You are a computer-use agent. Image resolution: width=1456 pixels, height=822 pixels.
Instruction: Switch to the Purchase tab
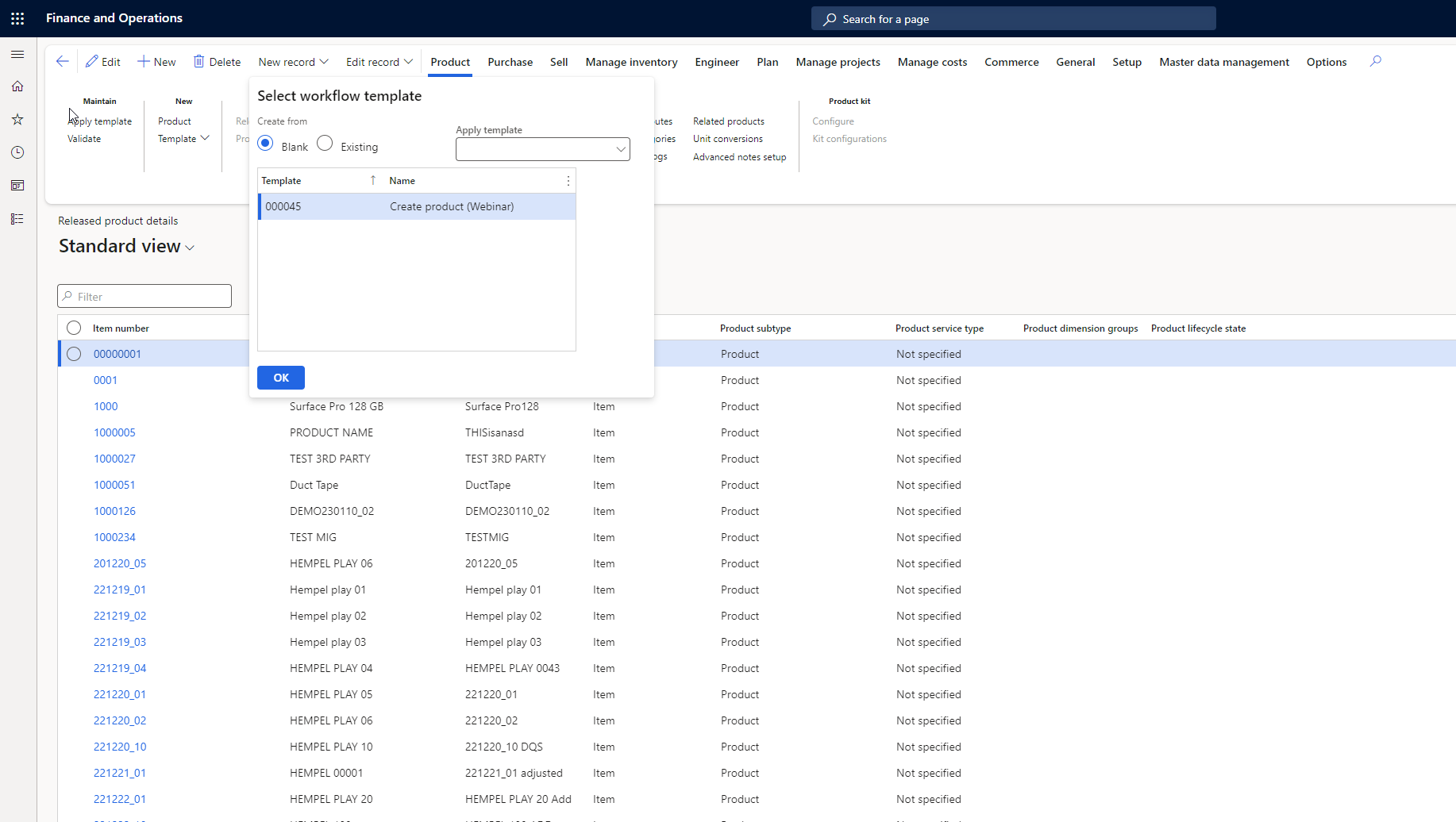click(x=510, y=62)
